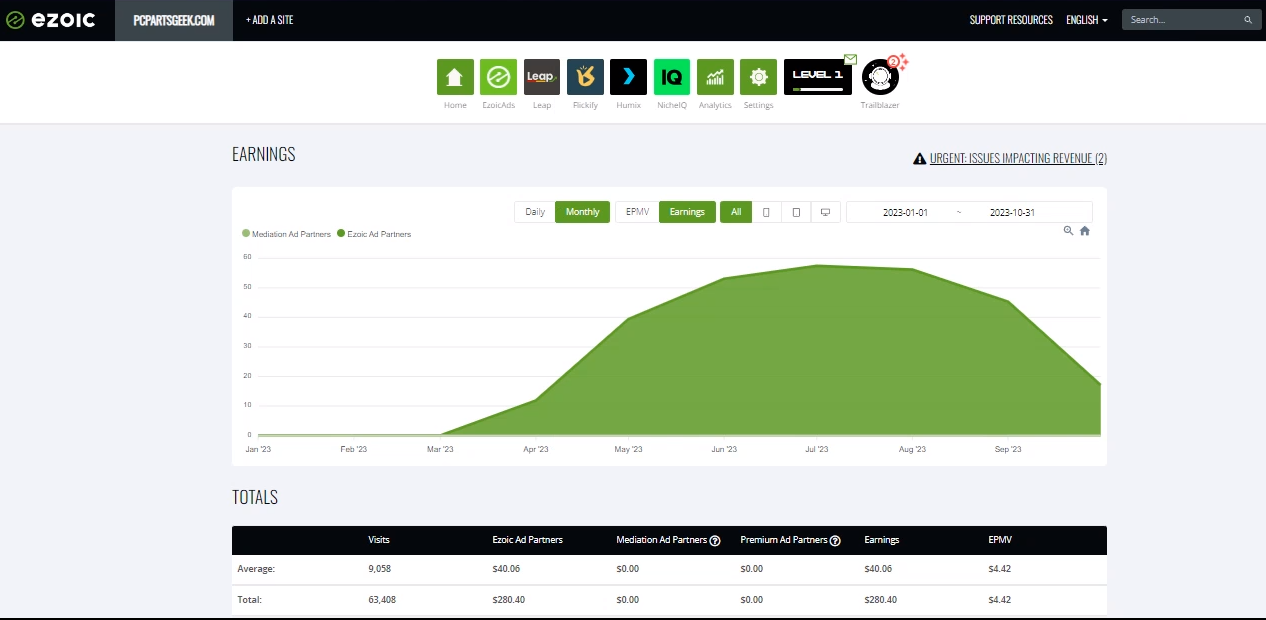Viewport: 1266px width, 620px height.
Task: Click the EPMV column header in the totals table
Action: (x=1000, y=540)
